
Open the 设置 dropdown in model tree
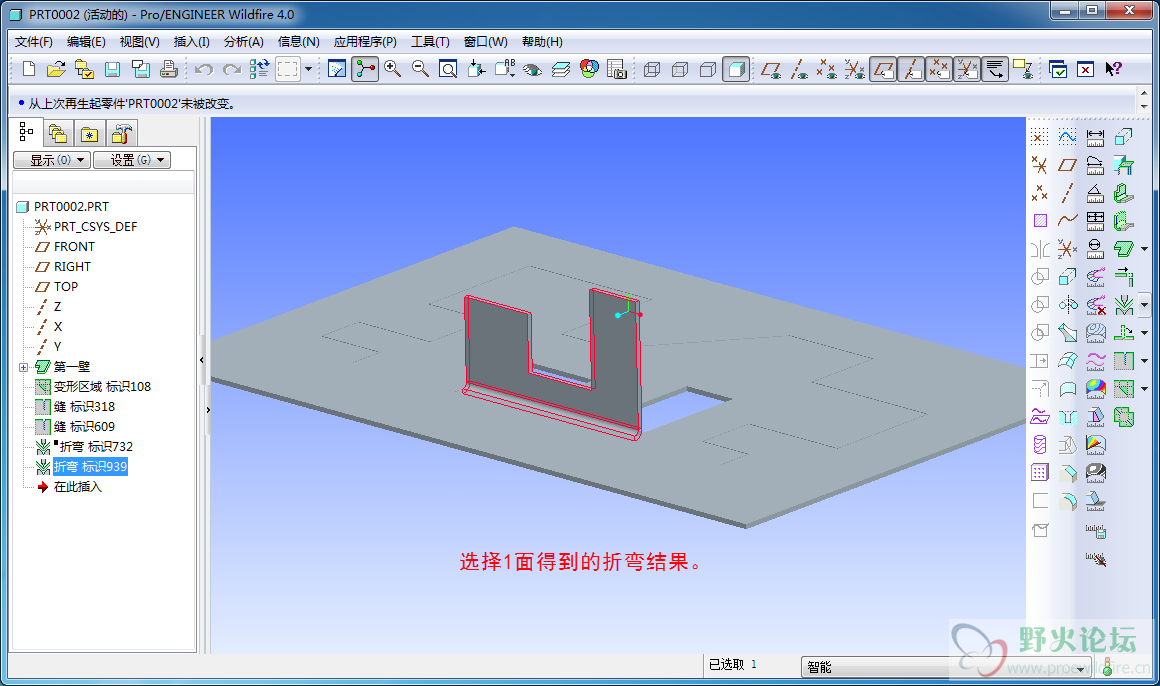[x=132, y=160]
